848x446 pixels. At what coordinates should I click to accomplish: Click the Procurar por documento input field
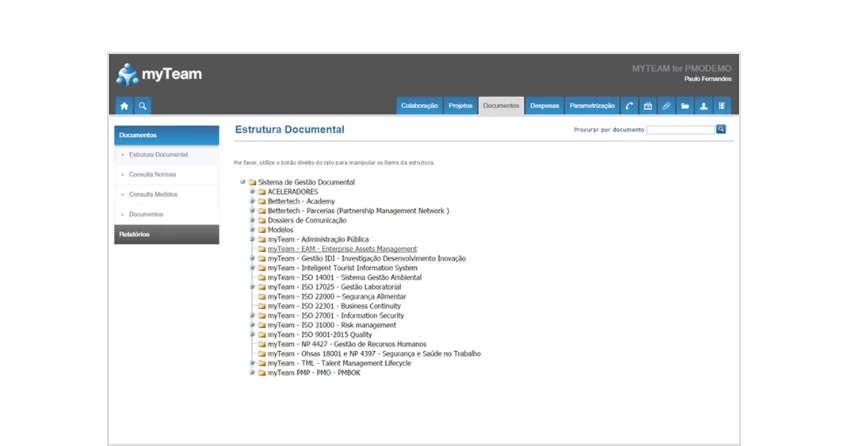(680, 129)
